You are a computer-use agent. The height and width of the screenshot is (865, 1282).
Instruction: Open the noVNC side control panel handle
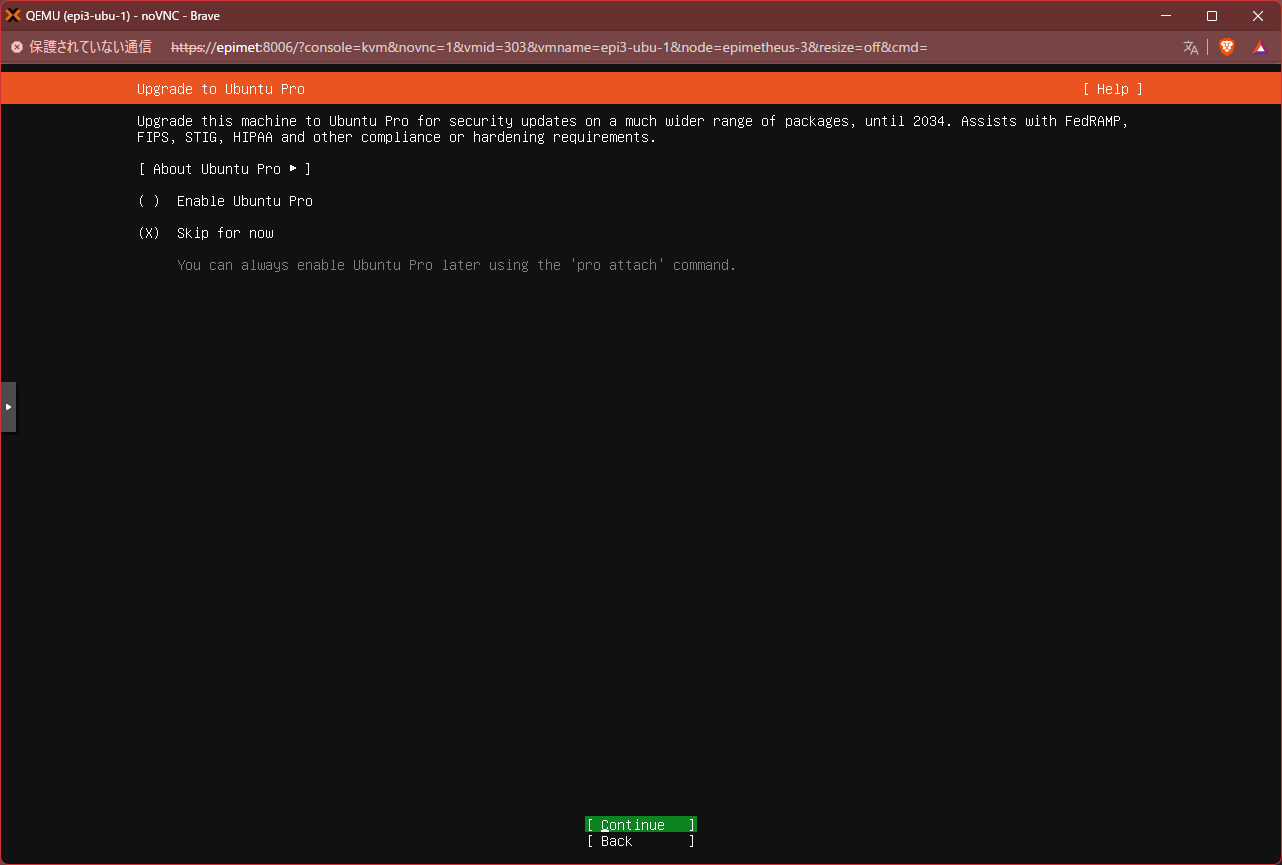[x=8, y=407]
